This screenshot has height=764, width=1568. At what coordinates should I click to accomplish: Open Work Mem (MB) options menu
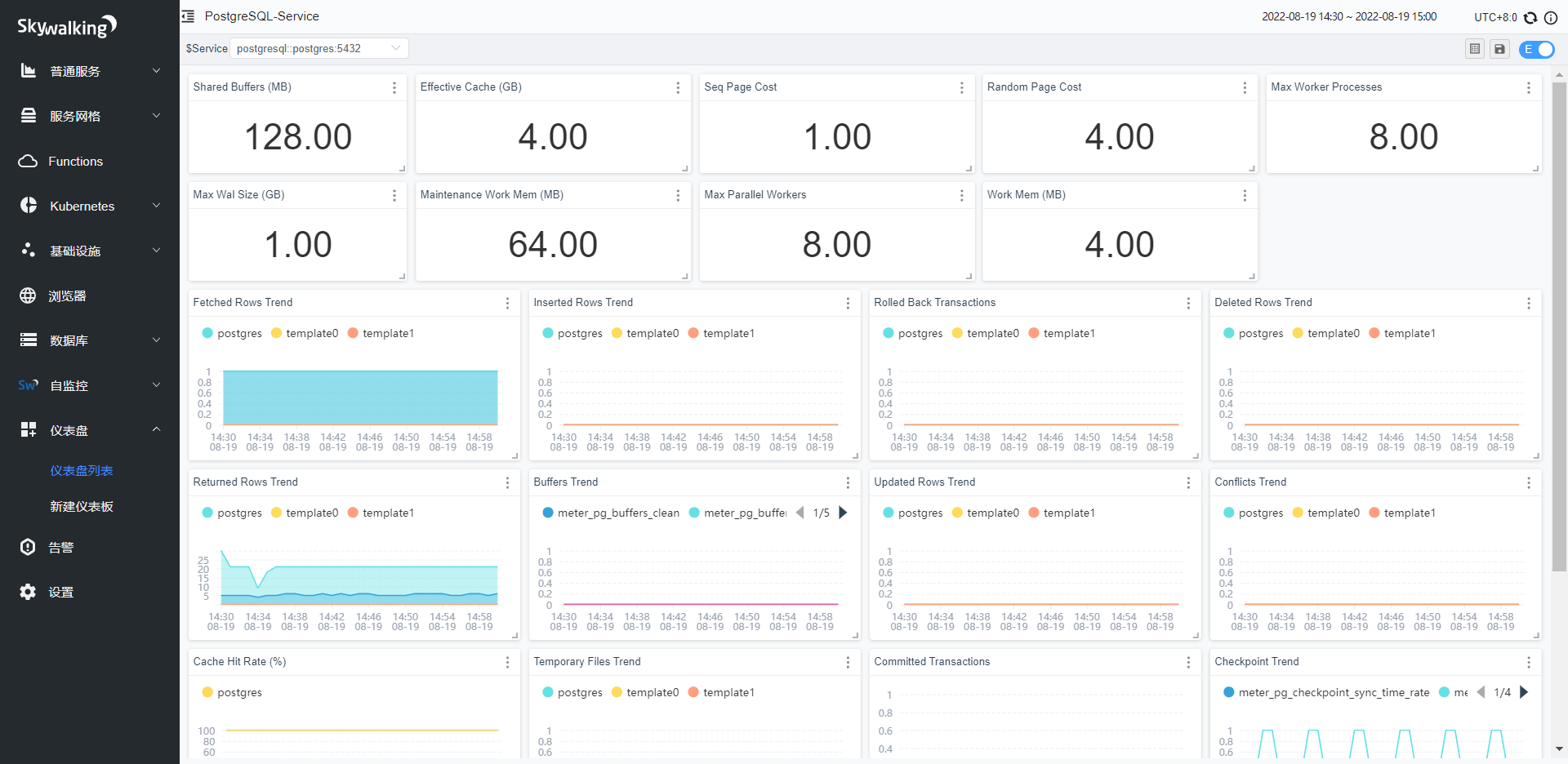coord(1245,195)
